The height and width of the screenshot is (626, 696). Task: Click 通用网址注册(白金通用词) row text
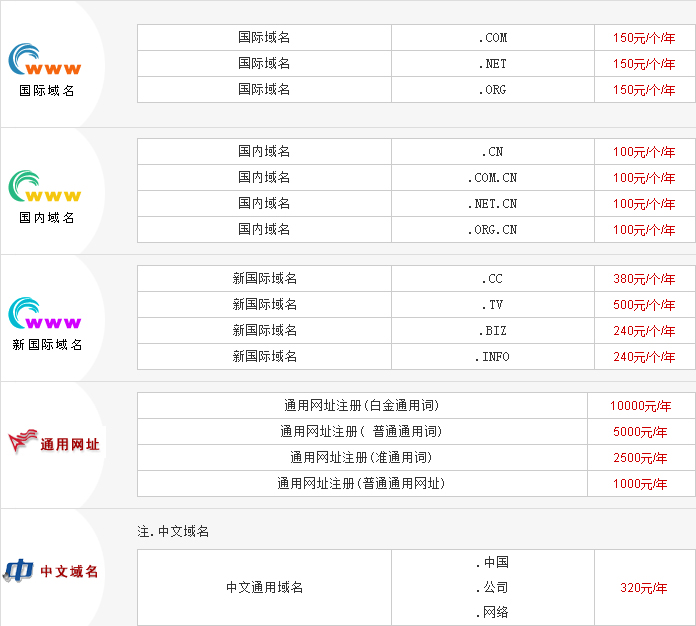click(x=361, y=406)
